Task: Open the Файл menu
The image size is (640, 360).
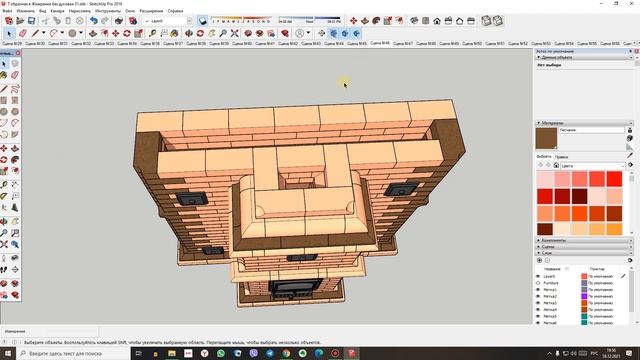Action: pyautogui.click(x=7, y=11)
